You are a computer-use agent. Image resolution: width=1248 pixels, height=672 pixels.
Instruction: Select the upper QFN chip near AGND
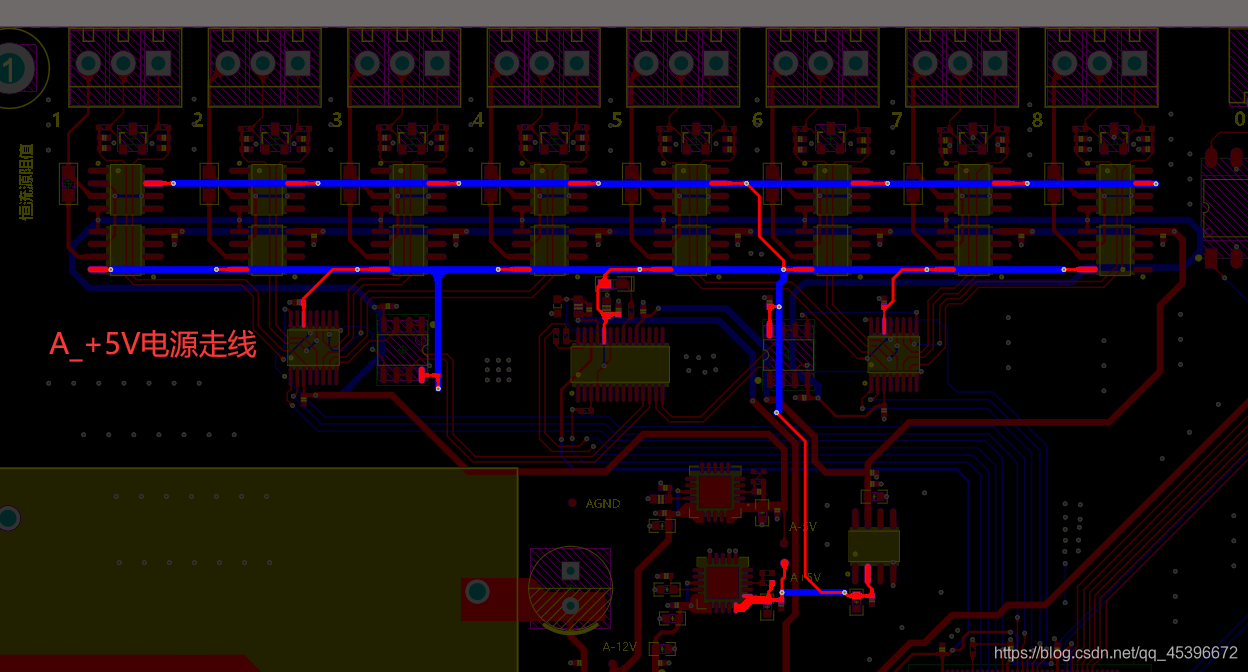click(x=714, y=491)
